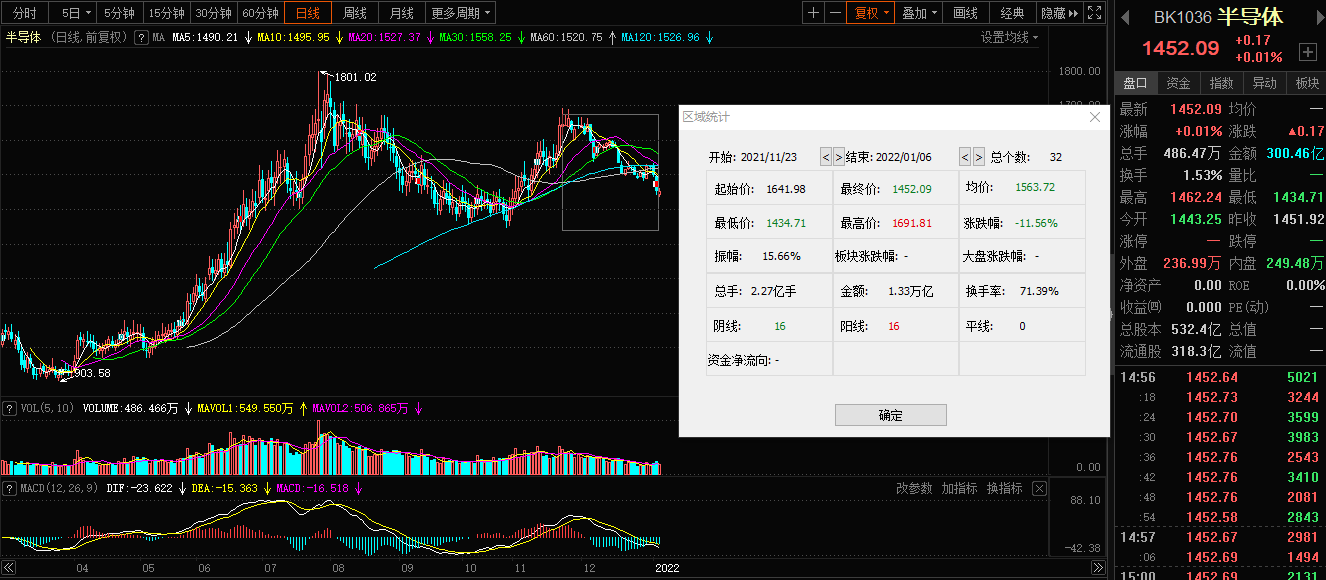
Task: Open the 设置均线 dropdown
Action: [1009, 38]
